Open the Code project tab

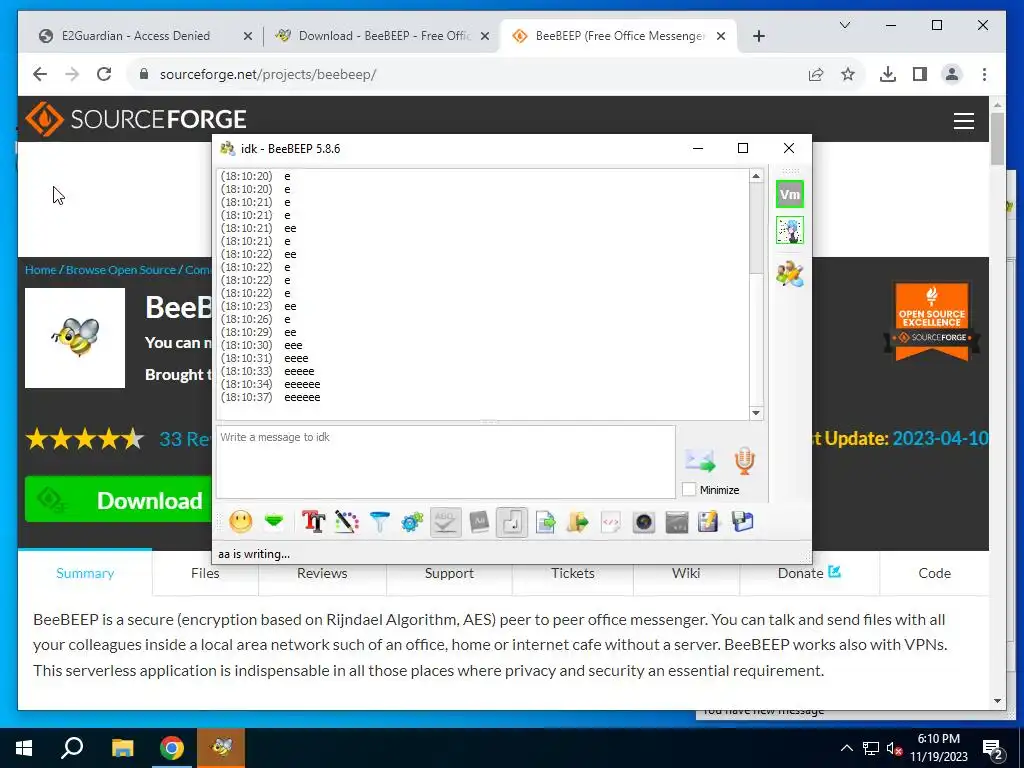click(935, 573)
